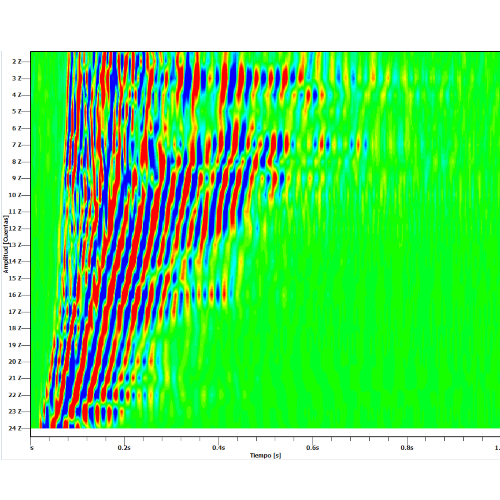Click the 0.8s time axis marker
Viewport: 500px width, 500px height.
coord(407,448)
